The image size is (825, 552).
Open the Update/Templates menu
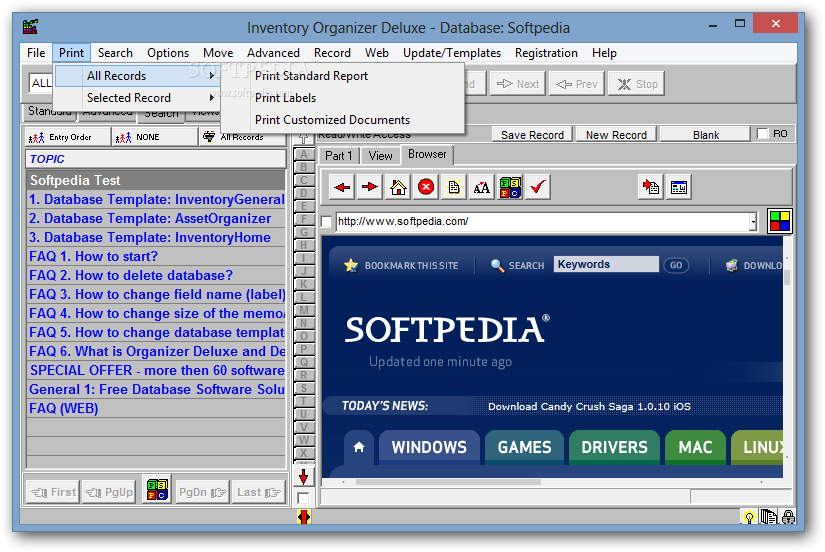452,53
